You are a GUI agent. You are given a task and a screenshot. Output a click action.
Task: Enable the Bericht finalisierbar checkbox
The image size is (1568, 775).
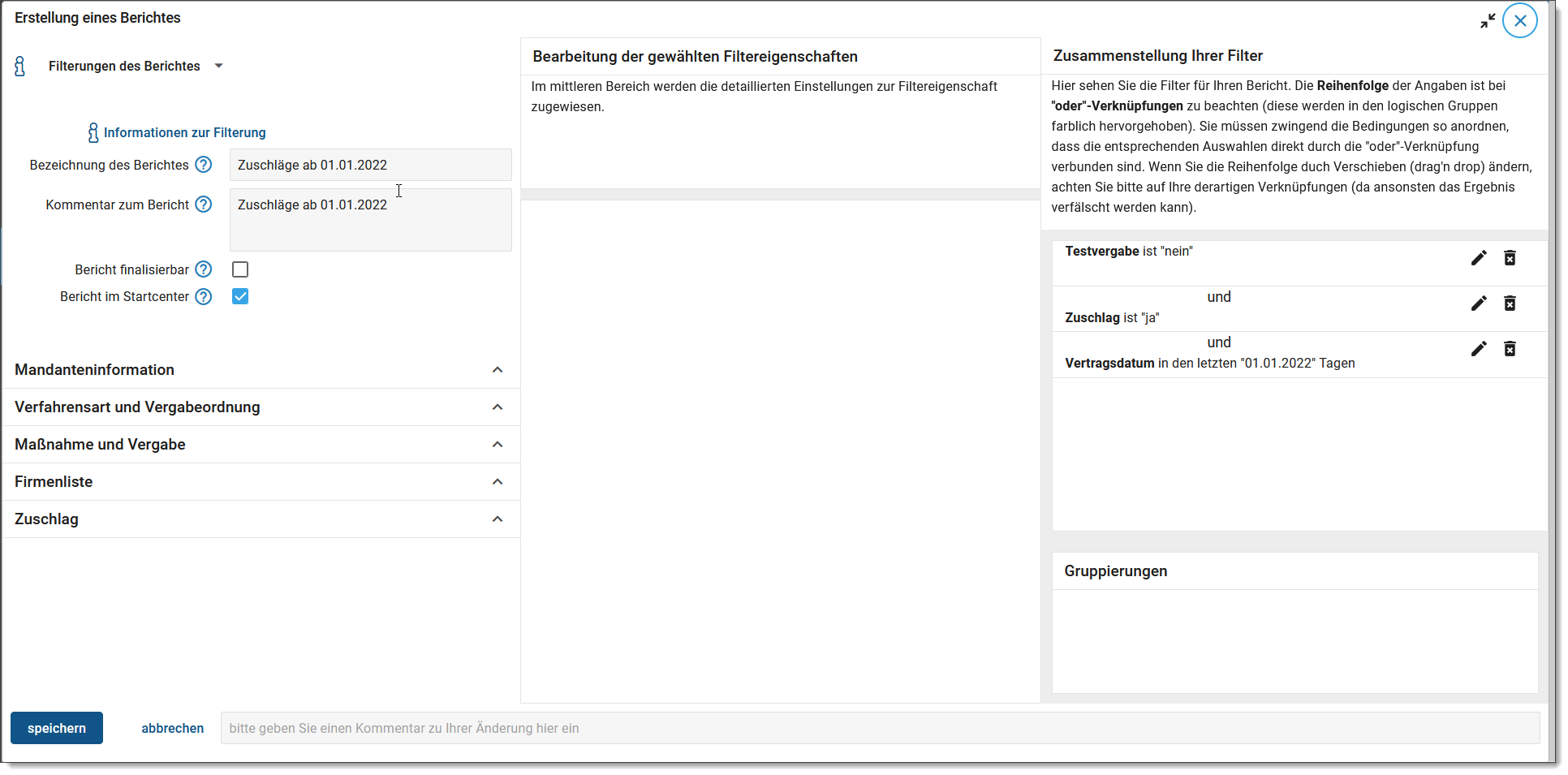click(240, 269)
